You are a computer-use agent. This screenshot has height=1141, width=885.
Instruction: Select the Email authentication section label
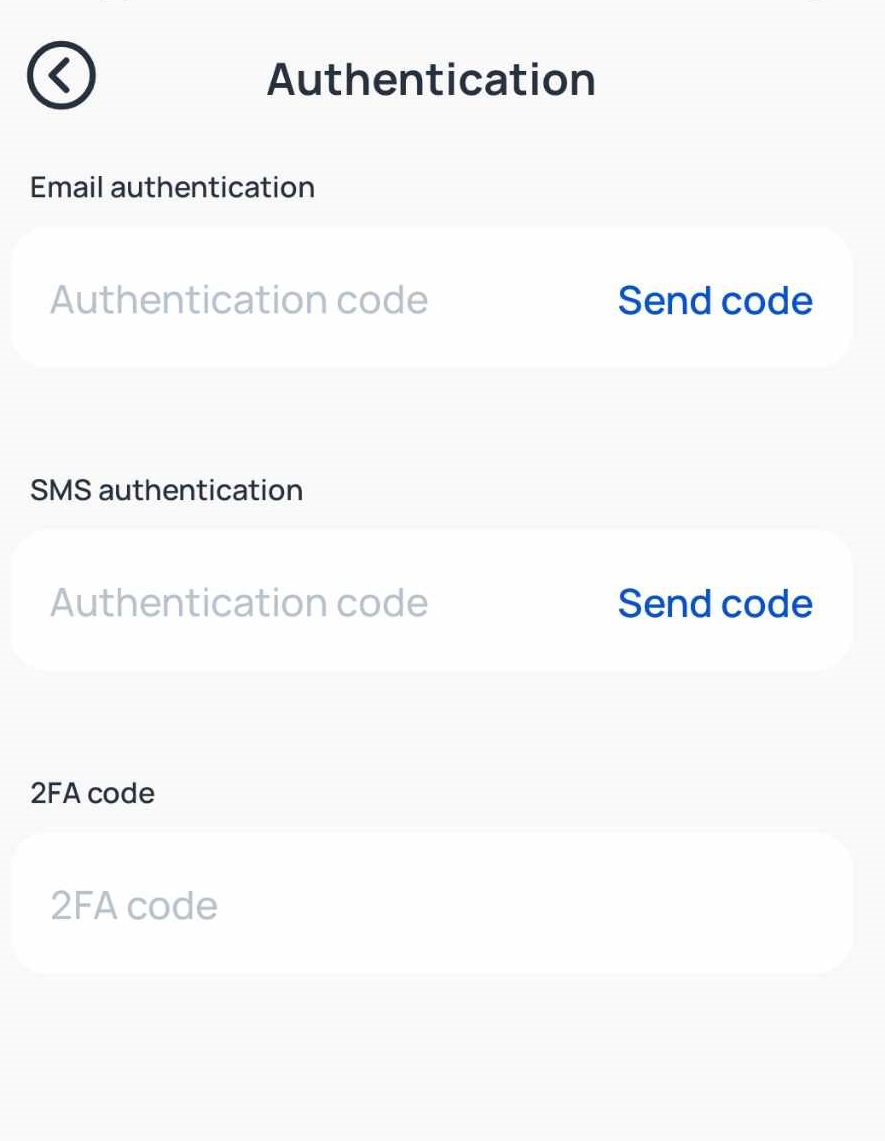172,187
